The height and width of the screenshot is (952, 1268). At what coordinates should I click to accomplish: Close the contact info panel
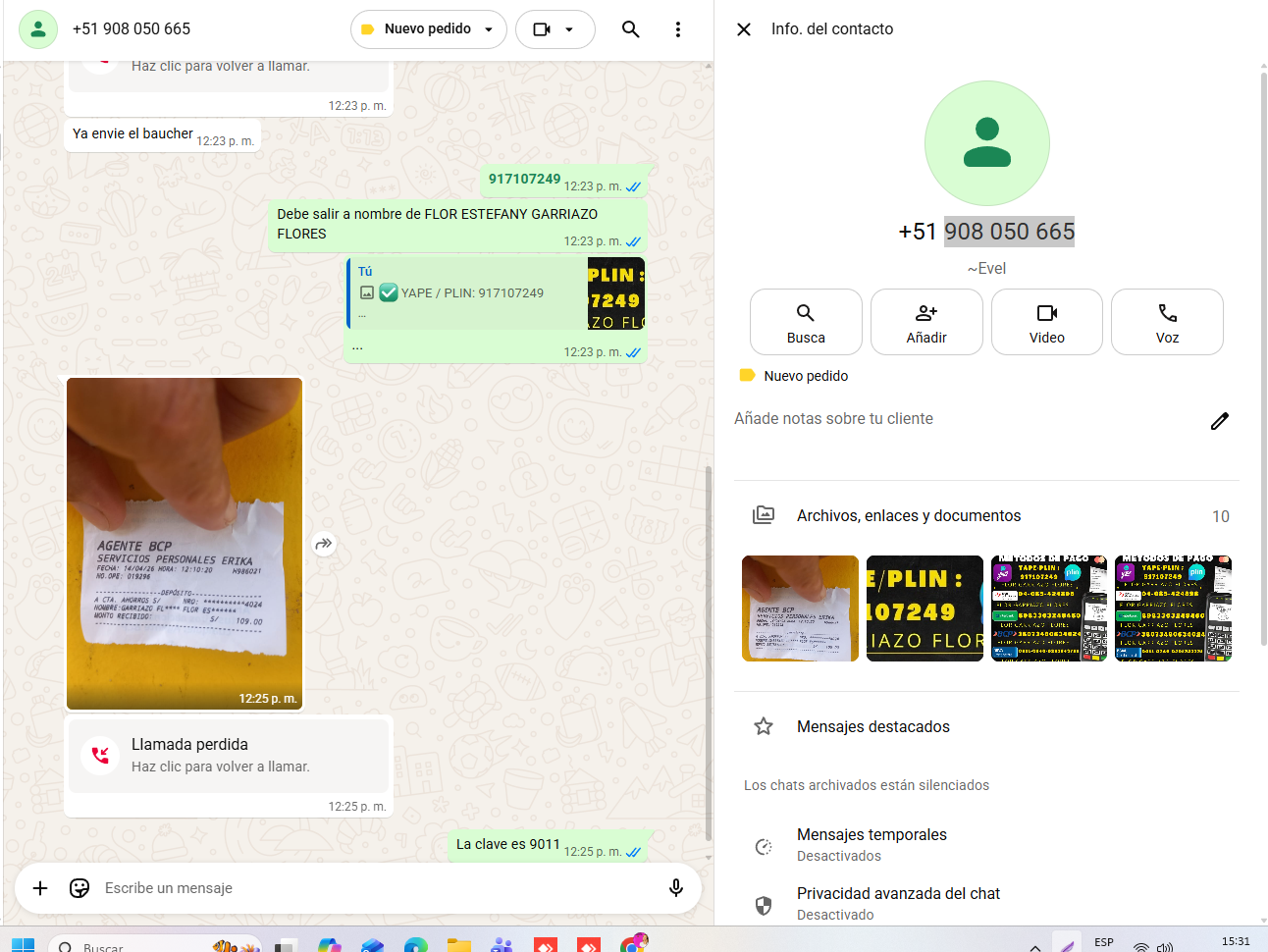point(744,29)
